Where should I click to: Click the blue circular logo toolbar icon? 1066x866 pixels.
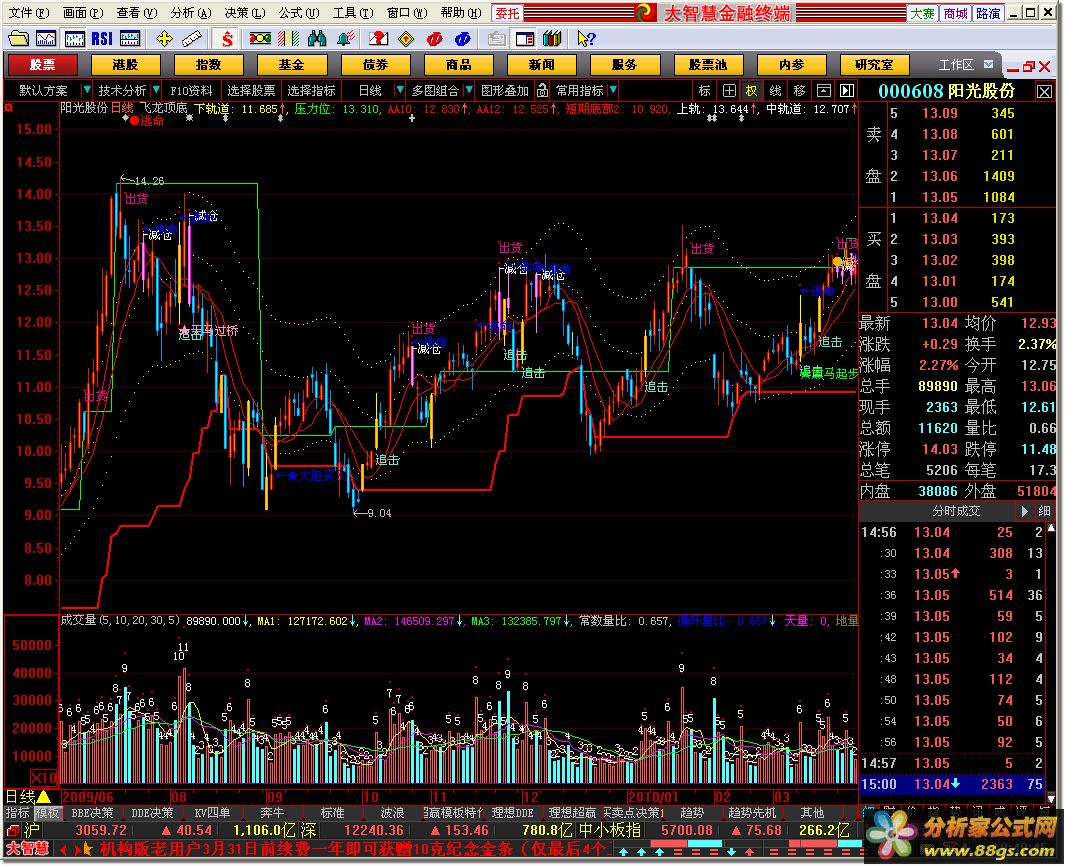[x=462, y=39]
